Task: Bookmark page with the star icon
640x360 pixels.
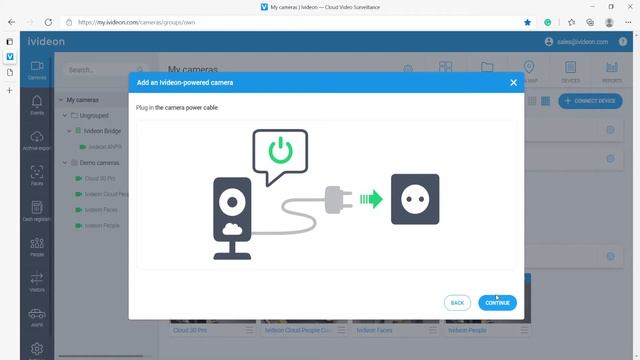Action: tap(527, 22)
